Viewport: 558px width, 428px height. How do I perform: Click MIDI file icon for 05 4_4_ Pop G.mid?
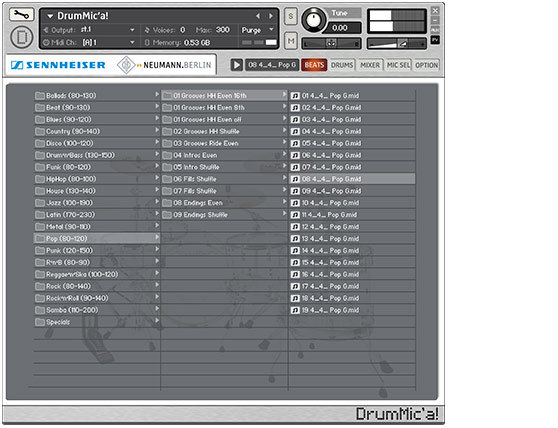(x=295, y=143)
